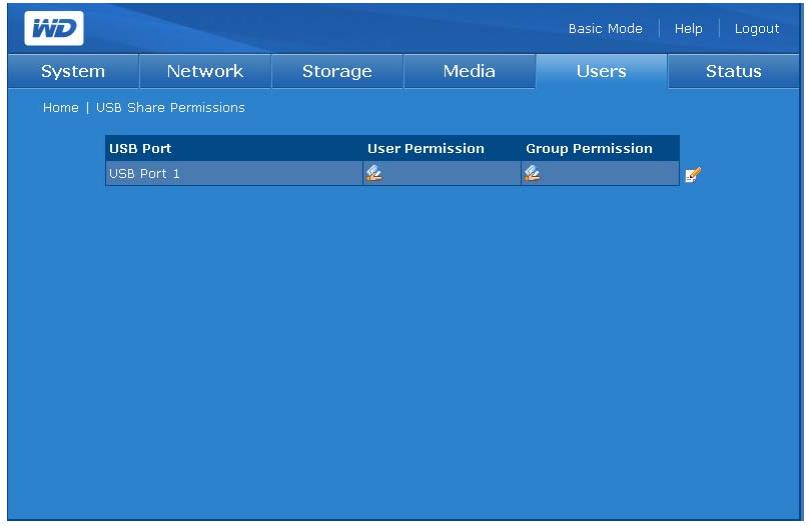
Task: Open the Network tab
Action: 205,71
